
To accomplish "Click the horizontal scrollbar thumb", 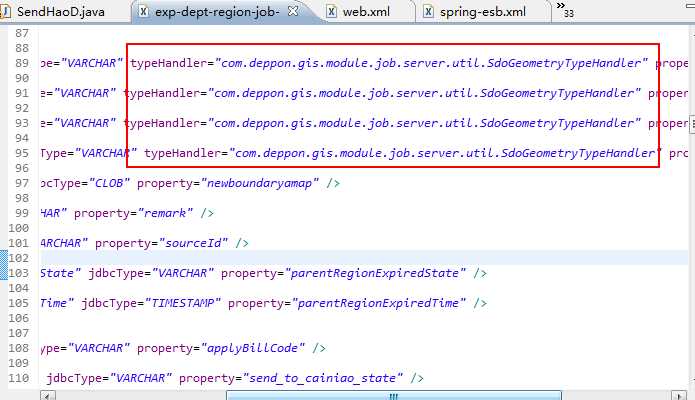I will click(394, 396).
